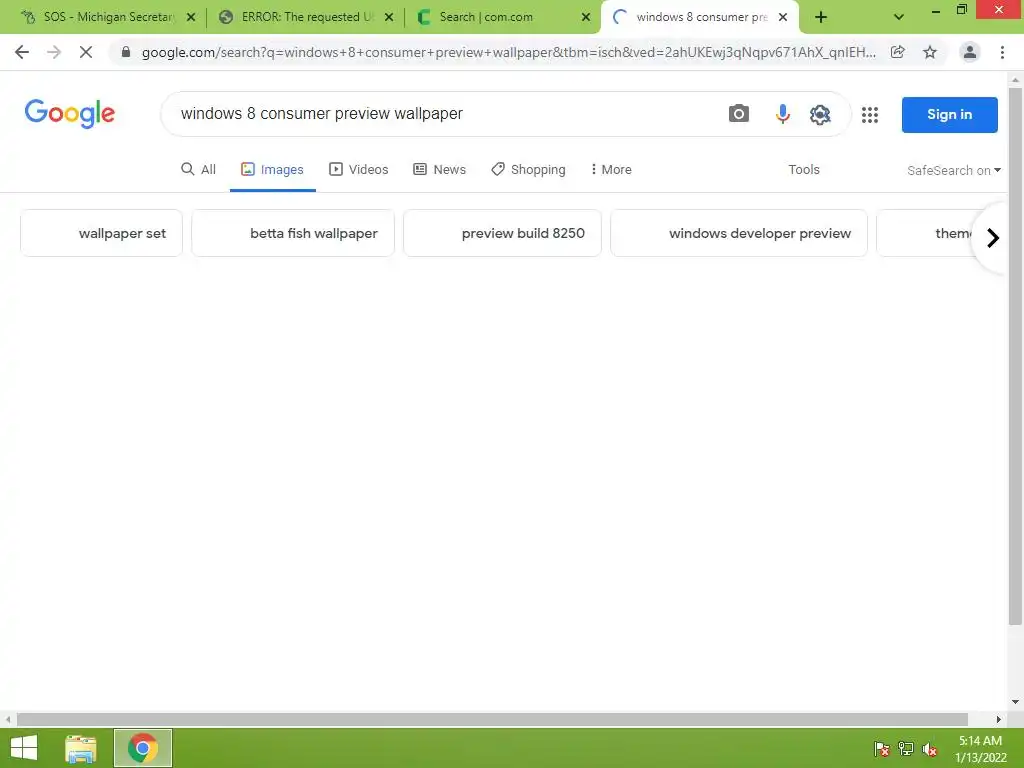Filter by wallpaper set chip
This screenshot has width=1024, height=768.
click(101, 233)
